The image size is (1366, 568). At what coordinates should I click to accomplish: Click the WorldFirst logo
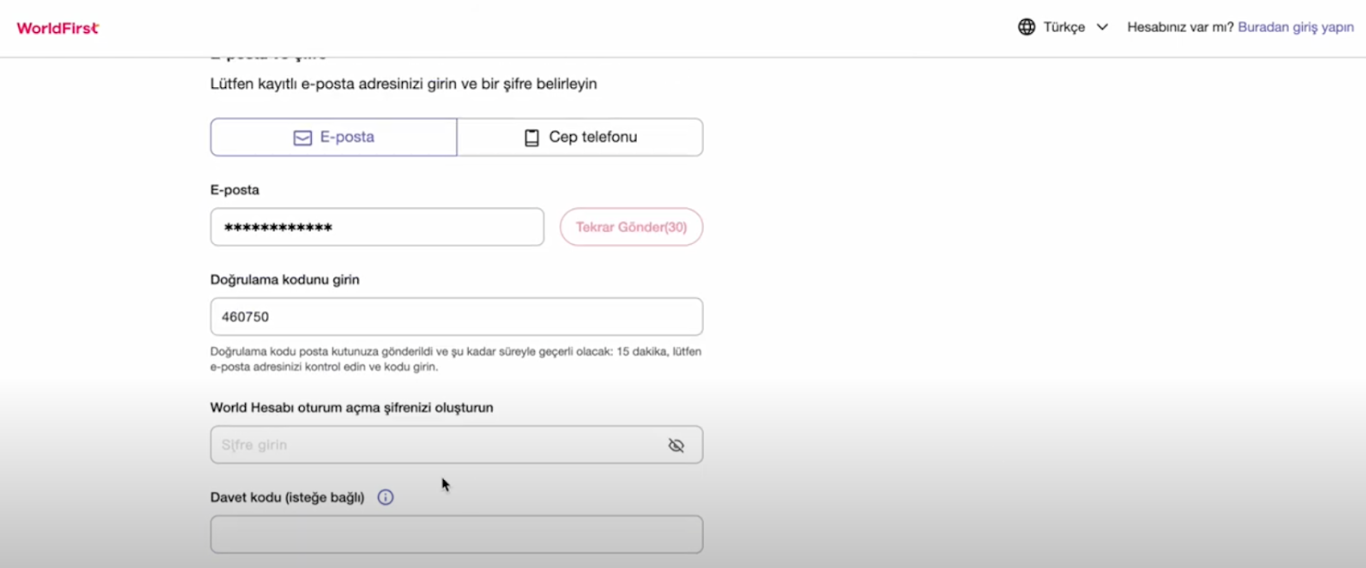click(58, 28)
